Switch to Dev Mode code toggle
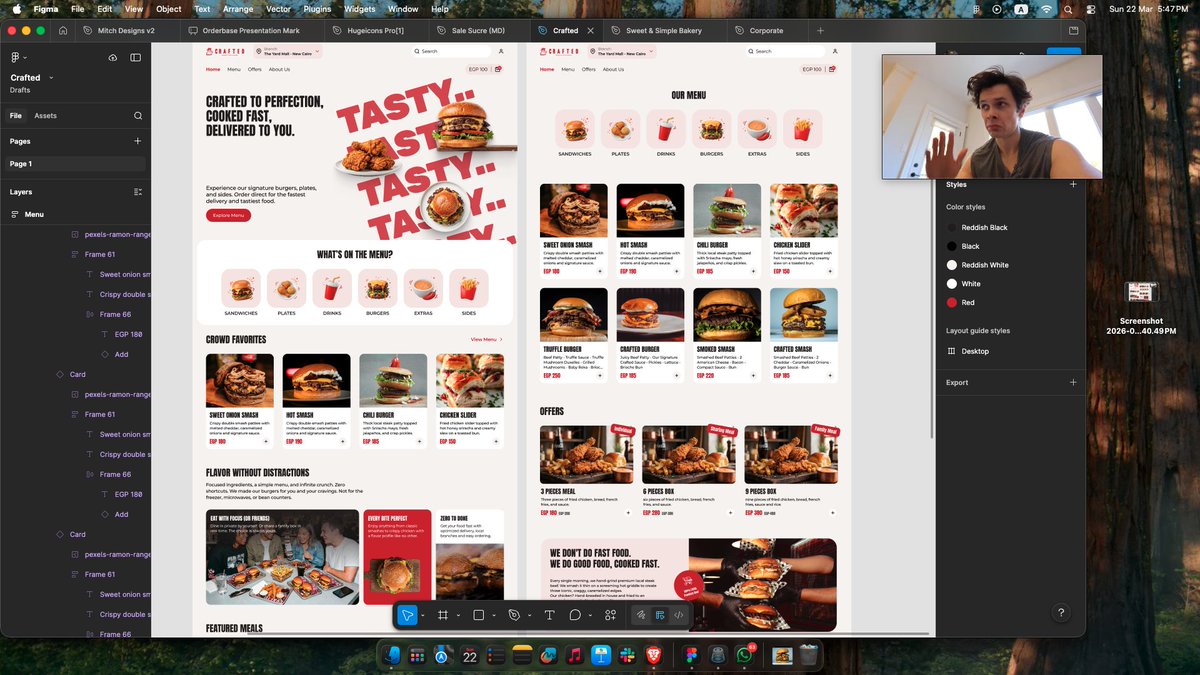1200x675 pixels. (679, 615)
